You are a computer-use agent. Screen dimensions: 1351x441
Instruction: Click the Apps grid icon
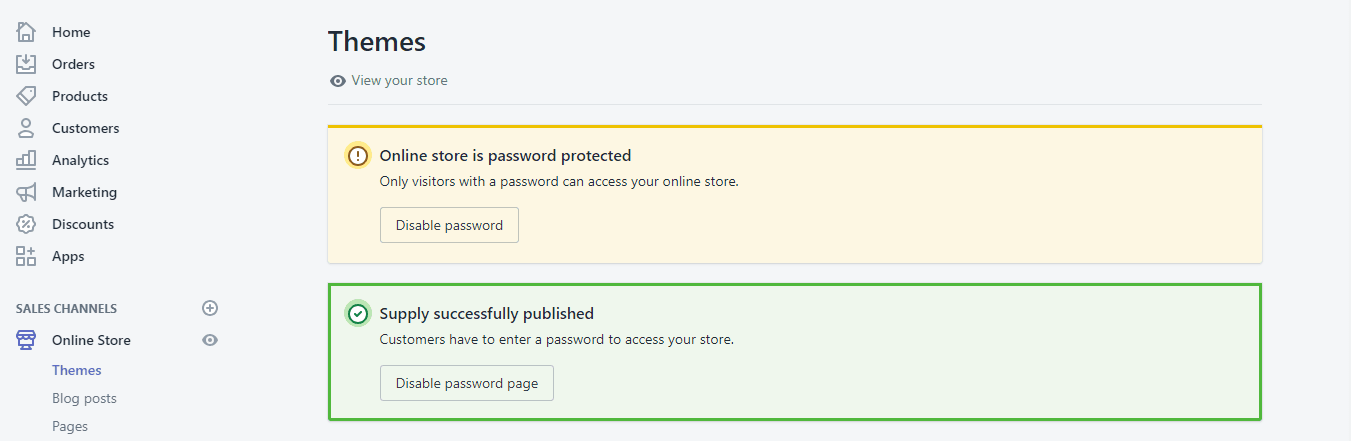pos(26,256)
